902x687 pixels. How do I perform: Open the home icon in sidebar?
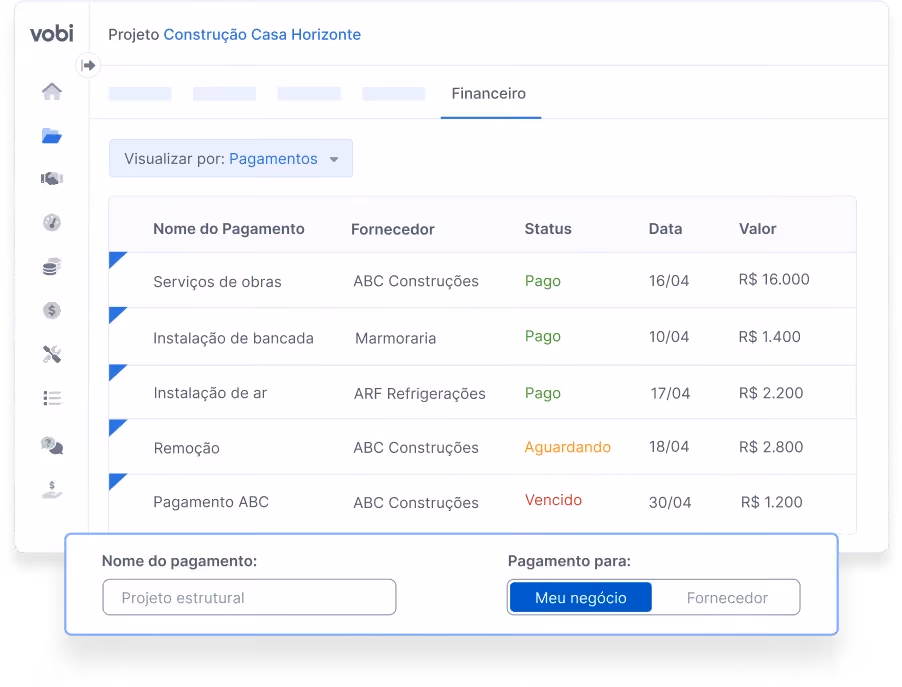[52, 91]
